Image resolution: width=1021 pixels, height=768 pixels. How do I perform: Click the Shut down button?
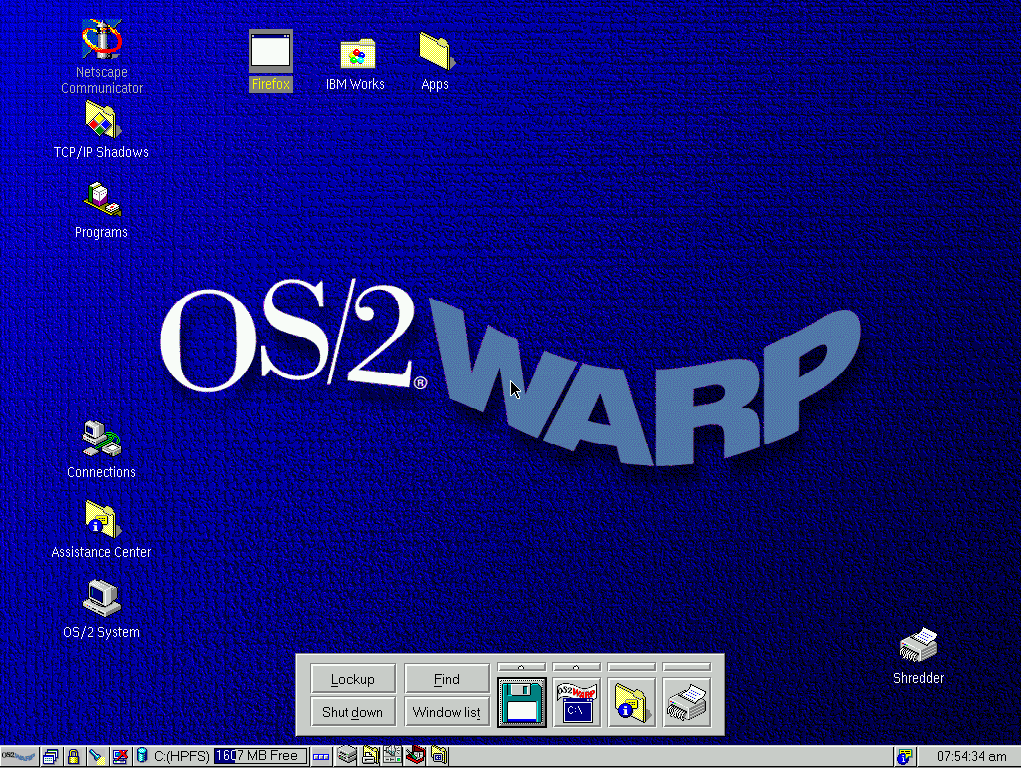click(353, 712)
